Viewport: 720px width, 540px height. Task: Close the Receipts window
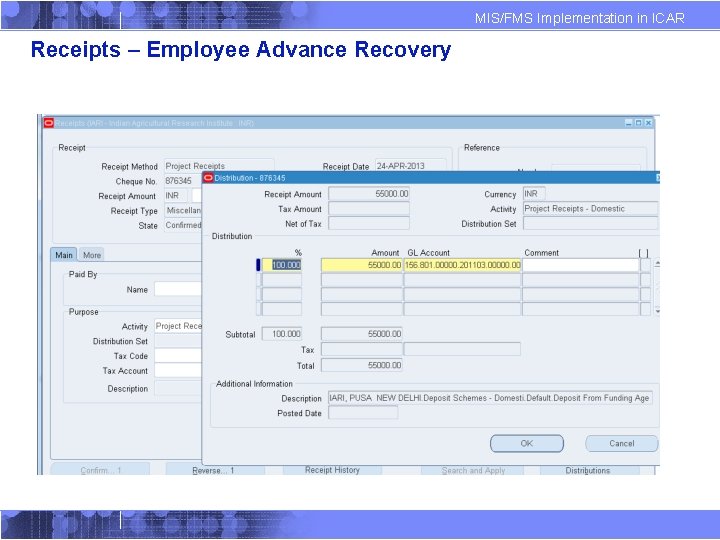click(648, 123)
